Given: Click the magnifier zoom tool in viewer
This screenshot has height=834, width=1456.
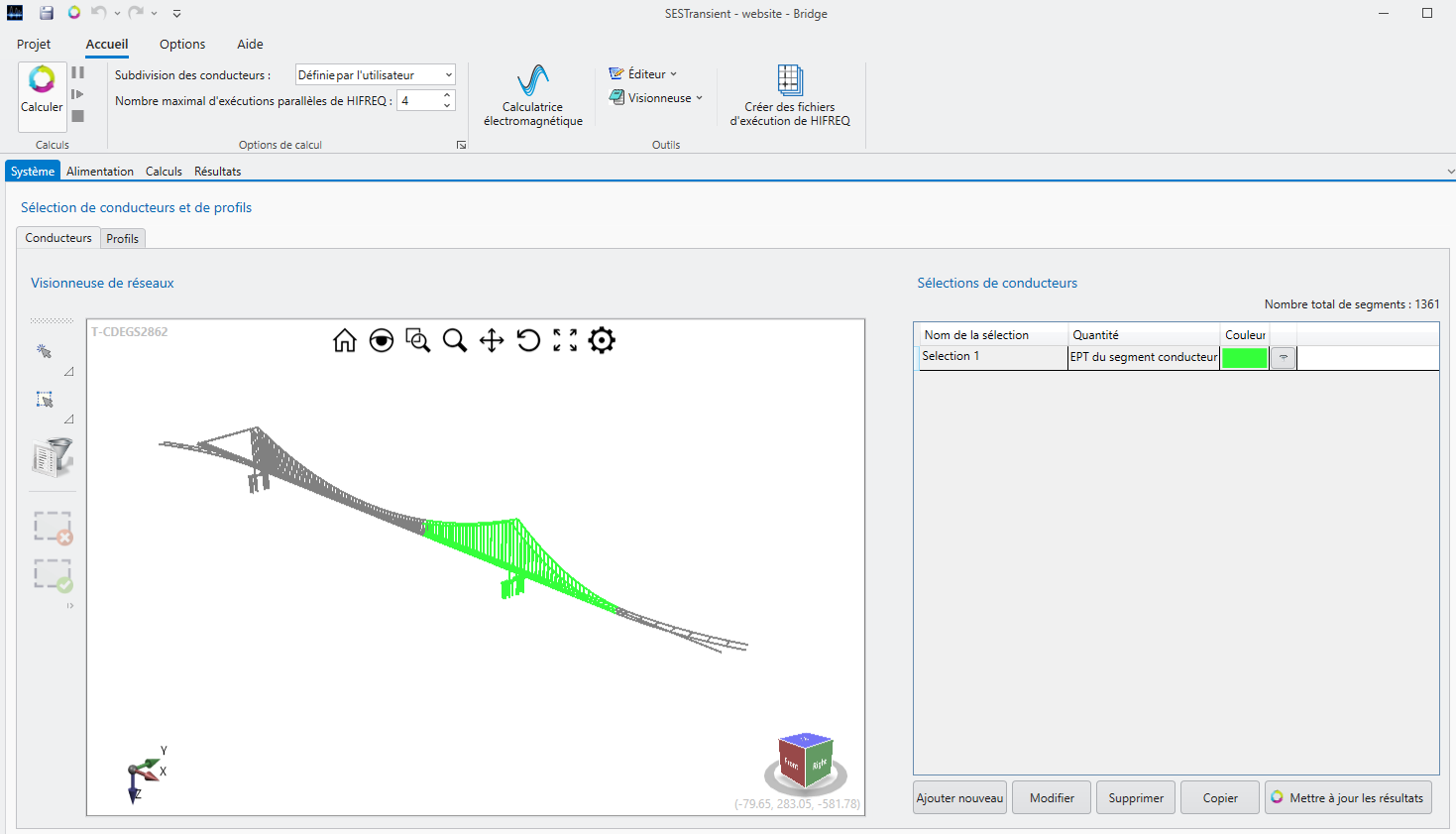Looking at the screenshot, I should (455, 341).
